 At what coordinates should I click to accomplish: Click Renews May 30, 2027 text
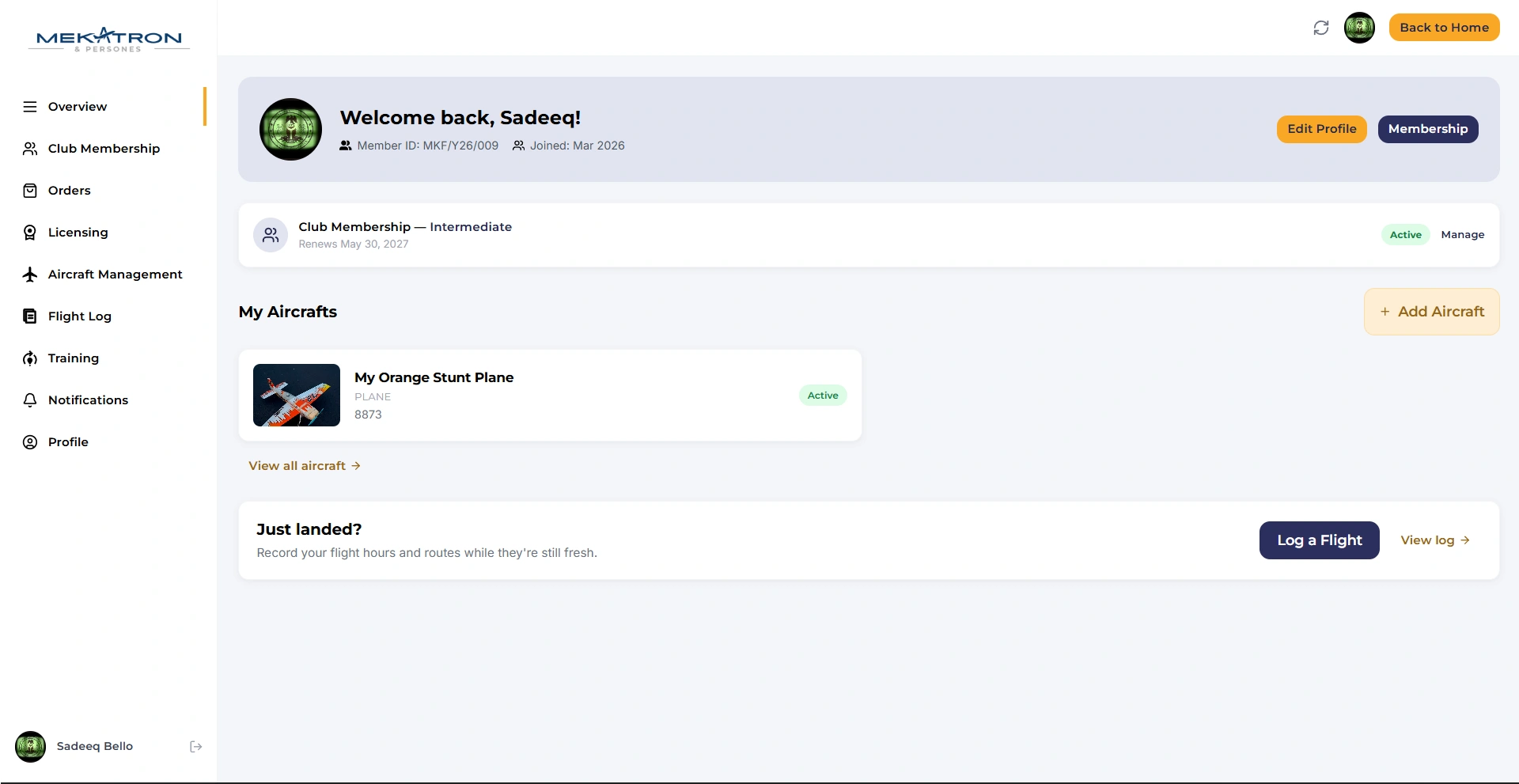[354, 244]
